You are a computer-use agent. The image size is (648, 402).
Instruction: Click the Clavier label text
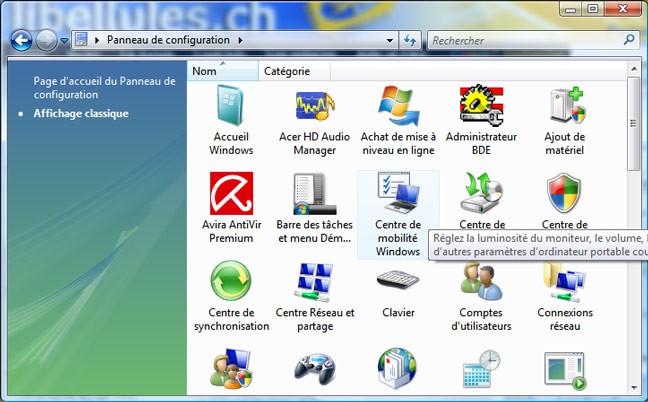click(x=398, y=313)
